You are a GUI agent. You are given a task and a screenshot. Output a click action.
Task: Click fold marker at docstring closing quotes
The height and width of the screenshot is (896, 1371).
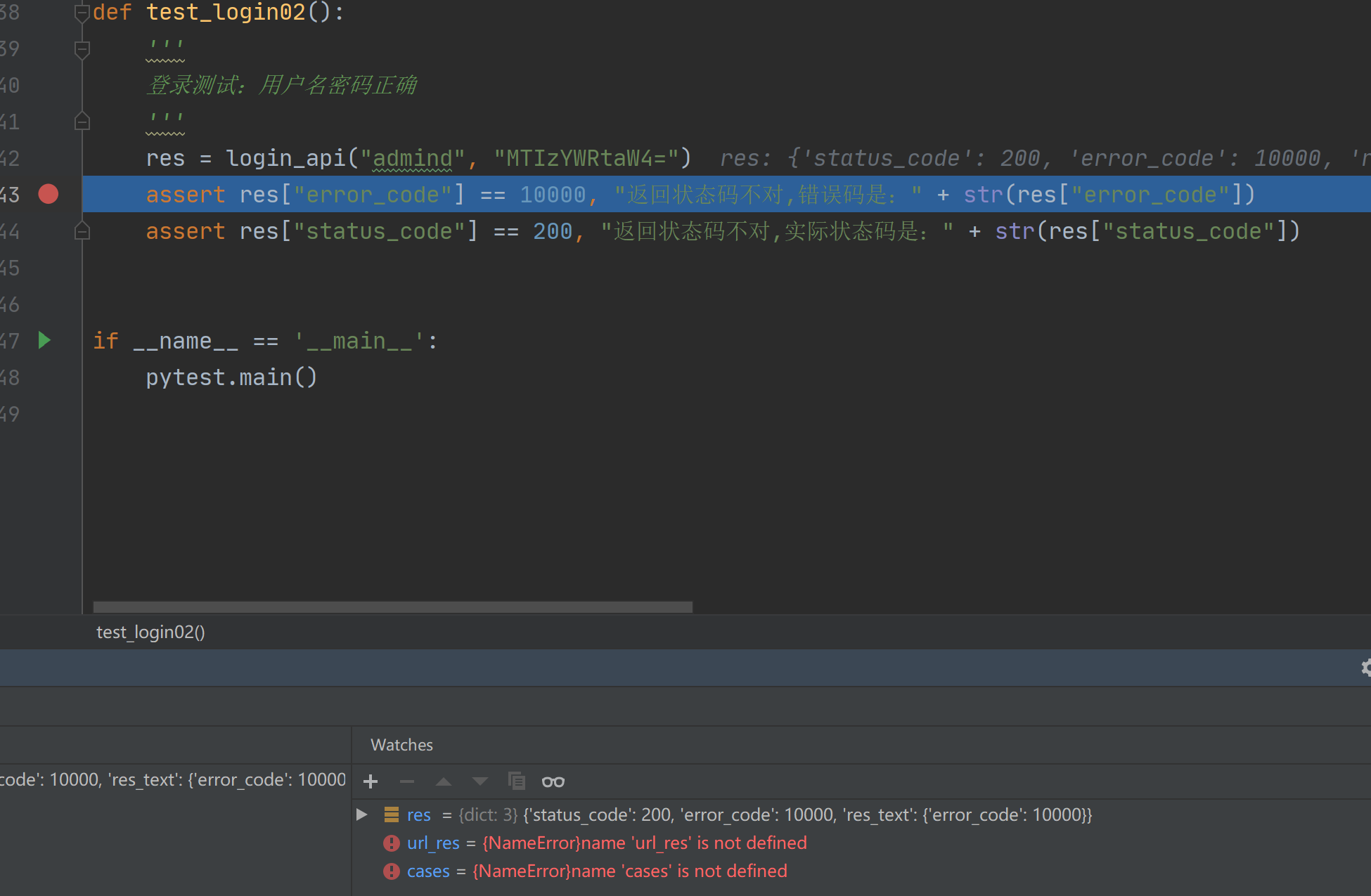point(82,122)
